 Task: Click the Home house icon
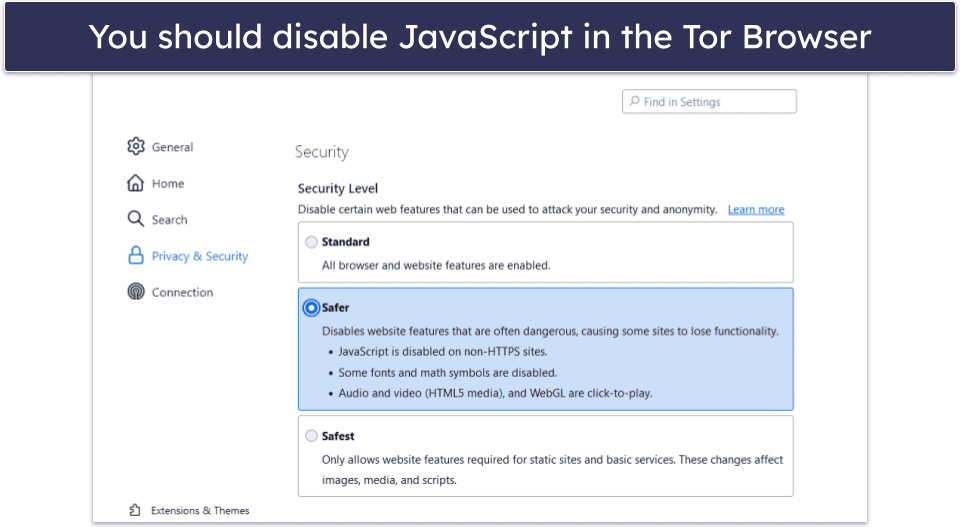(x=135, y=183)
